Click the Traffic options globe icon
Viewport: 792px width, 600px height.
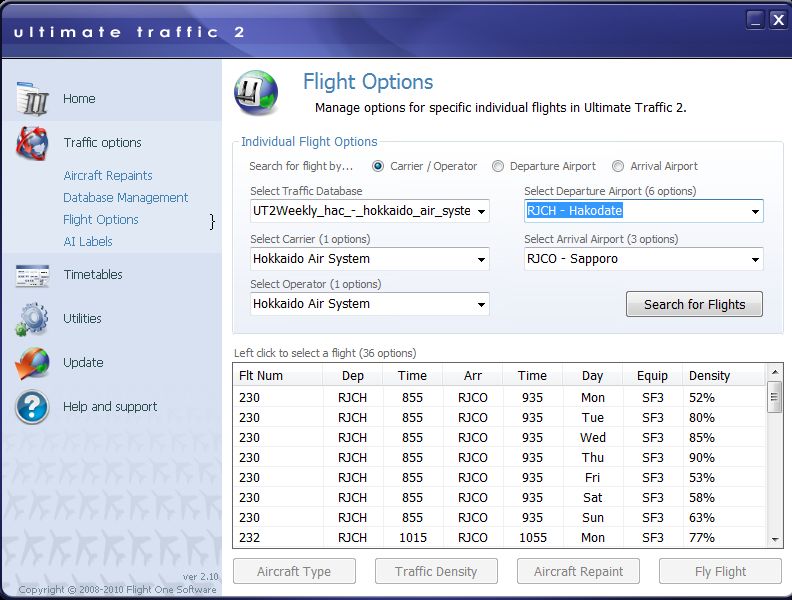(x=32, y=143)
